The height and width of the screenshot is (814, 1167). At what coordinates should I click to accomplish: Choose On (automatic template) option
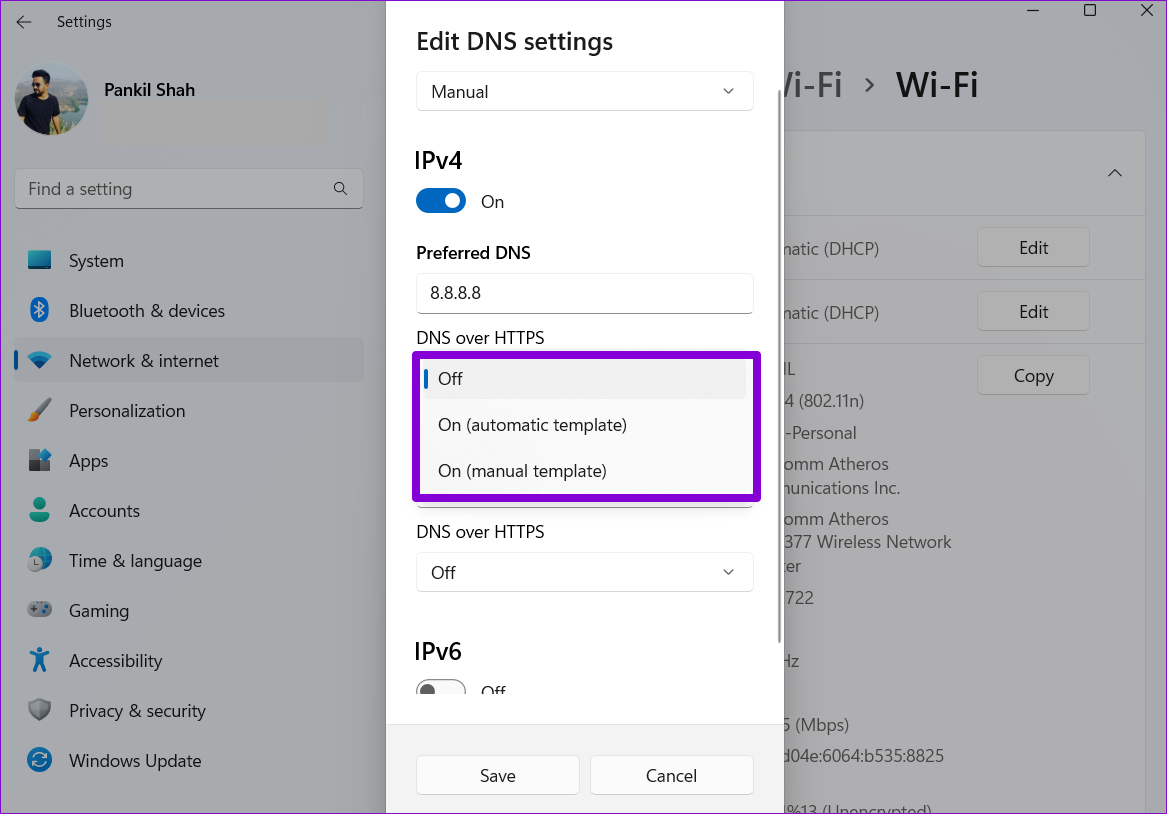click(532, 425)
